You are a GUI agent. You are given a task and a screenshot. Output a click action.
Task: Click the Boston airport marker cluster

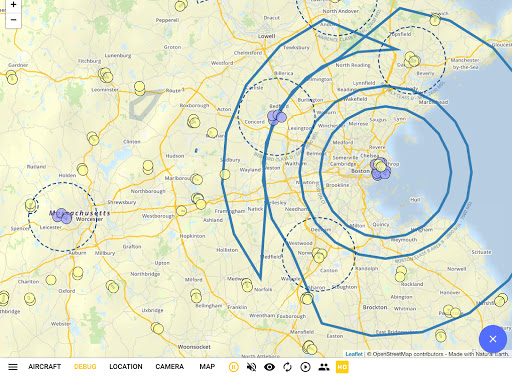click(x=380, y=169)
